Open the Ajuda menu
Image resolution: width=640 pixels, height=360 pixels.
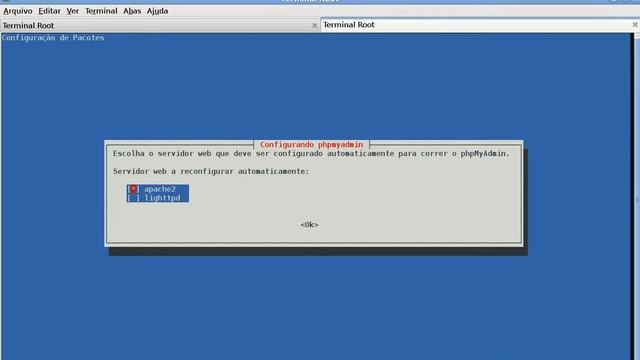[x=157, y=11]
